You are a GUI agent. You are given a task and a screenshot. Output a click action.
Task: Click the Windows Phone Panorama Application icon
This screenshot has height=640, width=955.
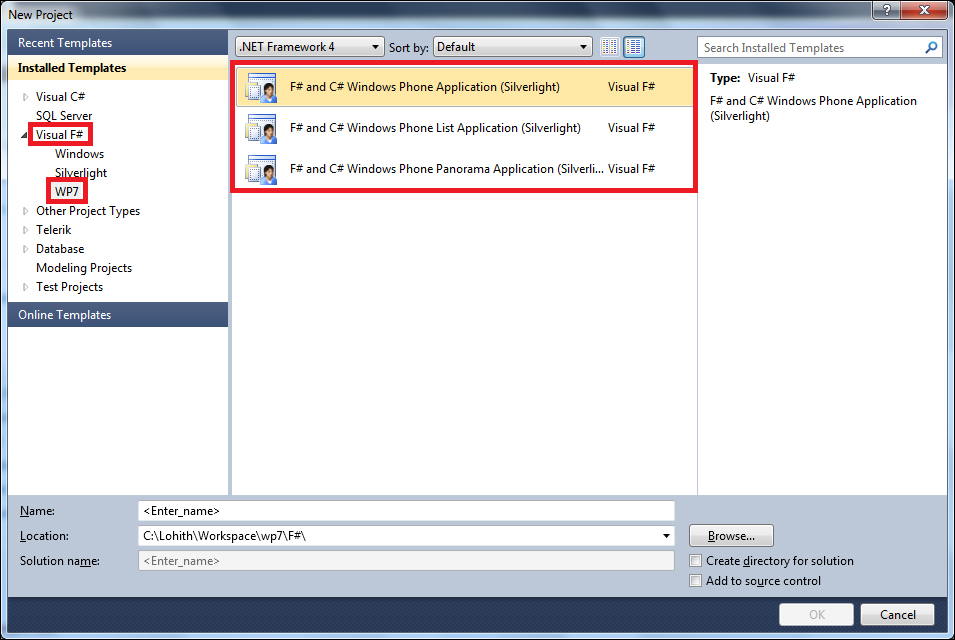click(261, 169)
